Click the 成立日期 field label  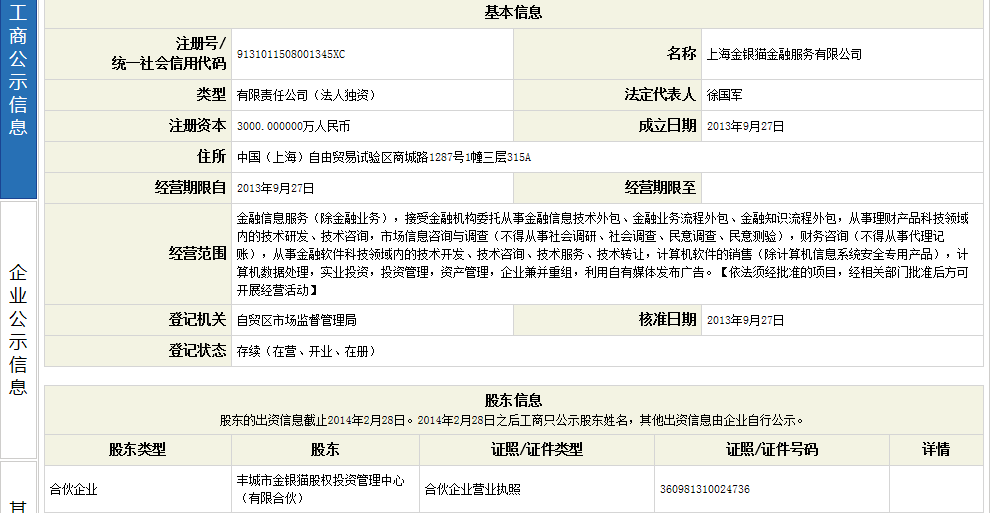pyautogui.click(x=667, y=126)
